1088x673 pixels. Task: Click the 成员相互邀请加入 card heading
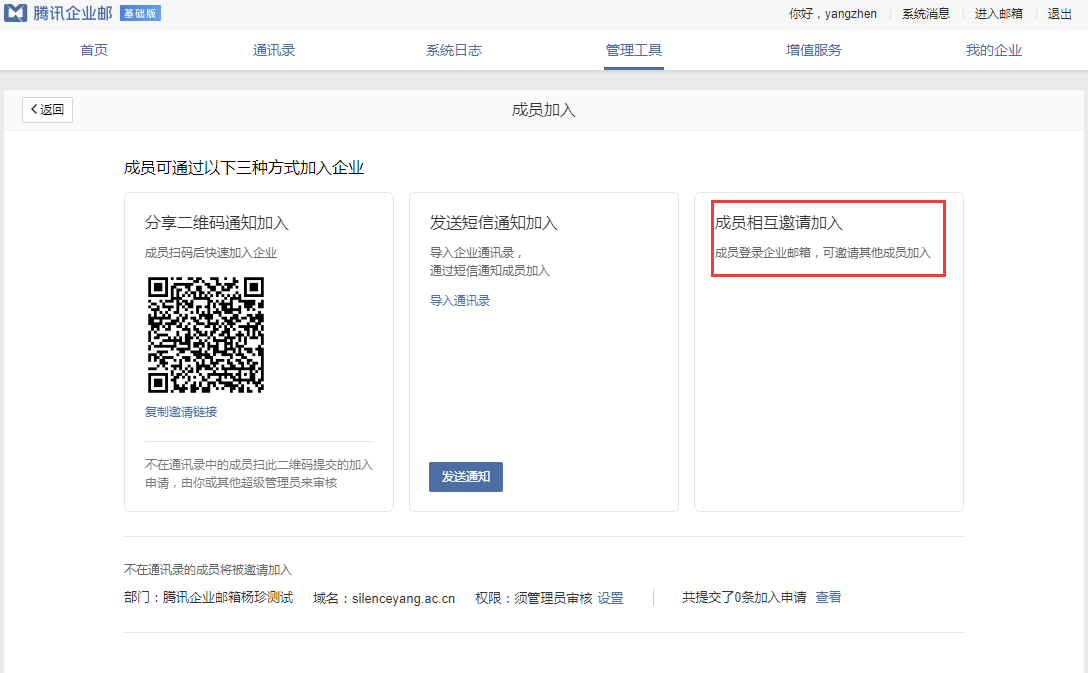[x=778, y=223]
